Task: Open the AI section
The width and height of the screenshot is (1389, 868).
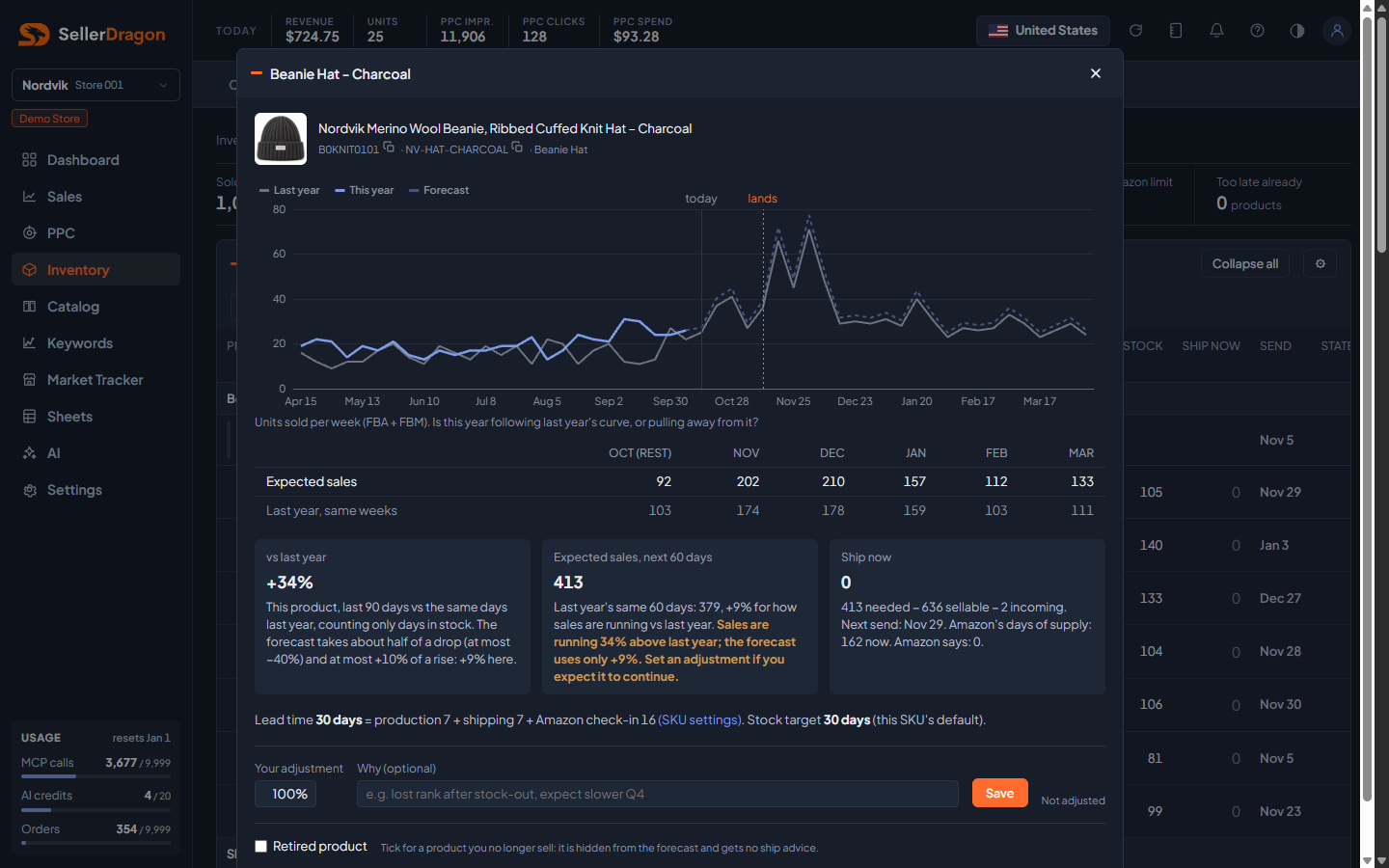Action: (x=95, y=453)
